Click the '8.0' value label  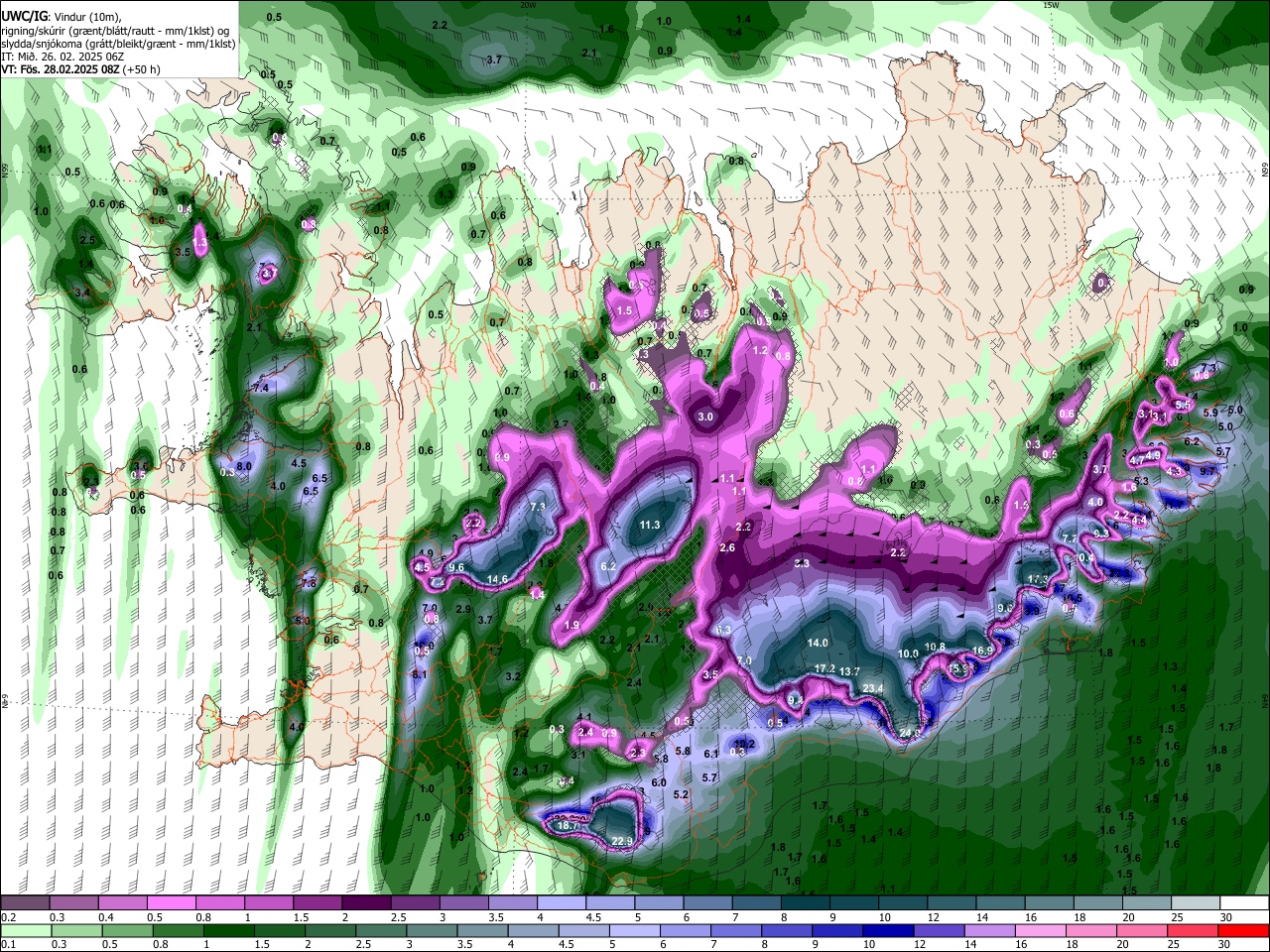(244, 466)
